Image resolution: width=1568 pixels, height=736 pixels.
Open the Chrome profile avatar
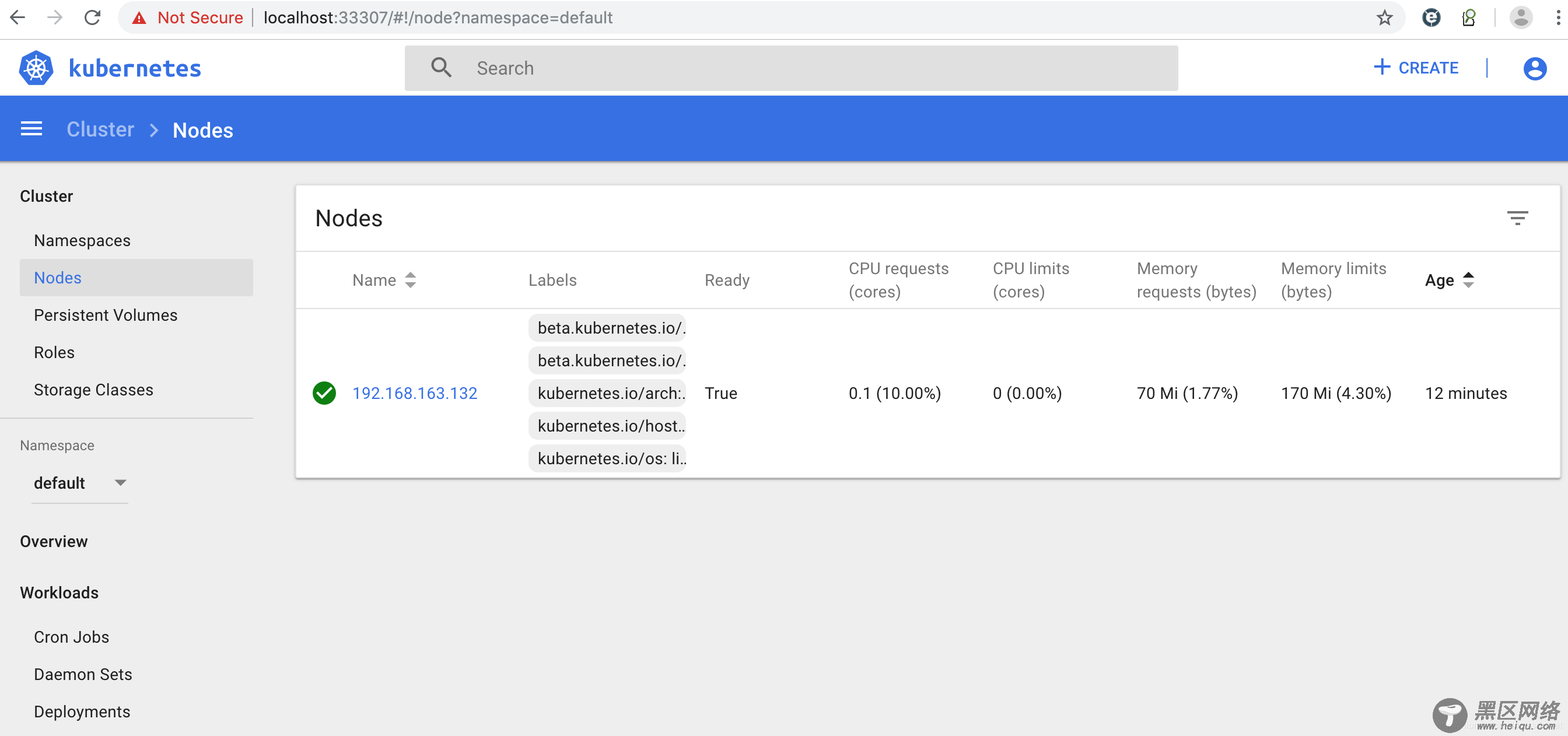(x=1521, y=17)
